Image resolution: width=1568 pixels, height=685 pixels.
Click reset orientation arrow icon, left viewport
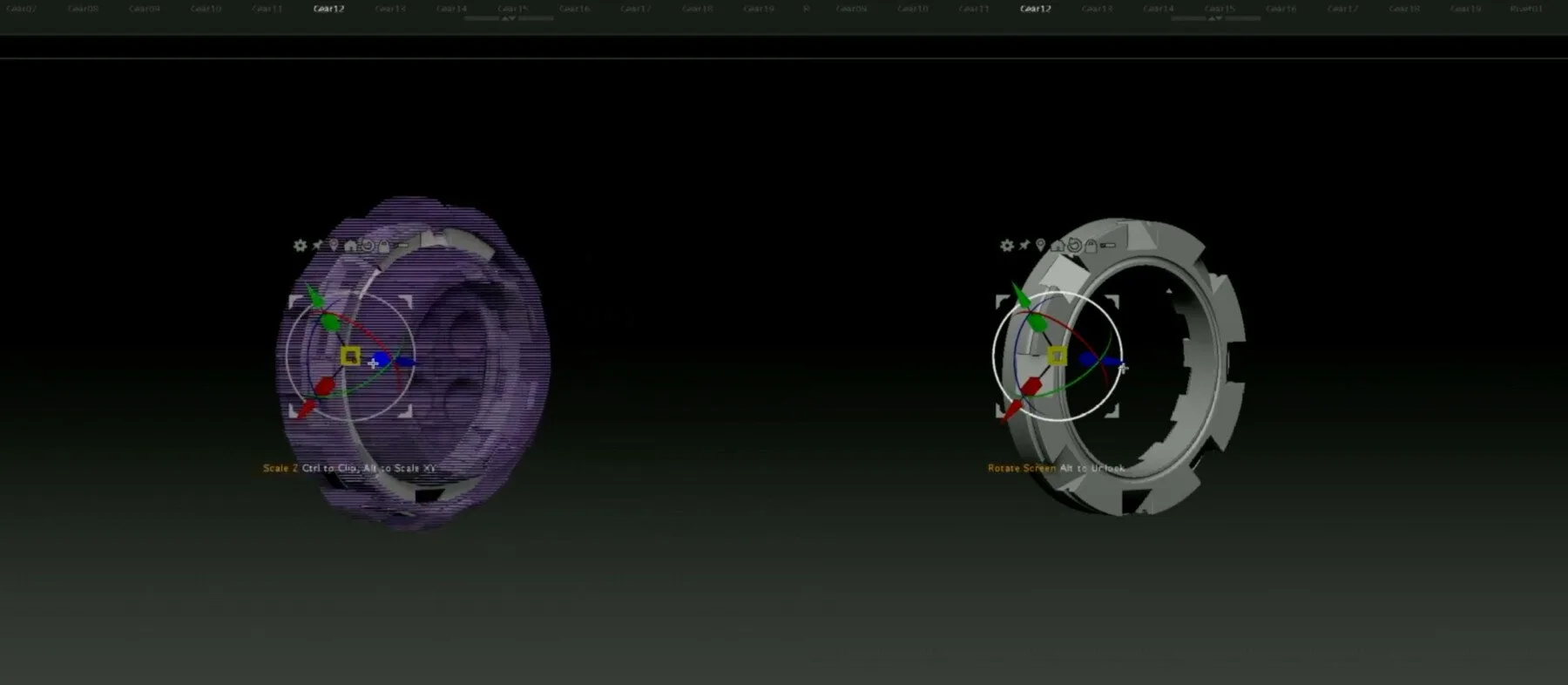(368, 246)
